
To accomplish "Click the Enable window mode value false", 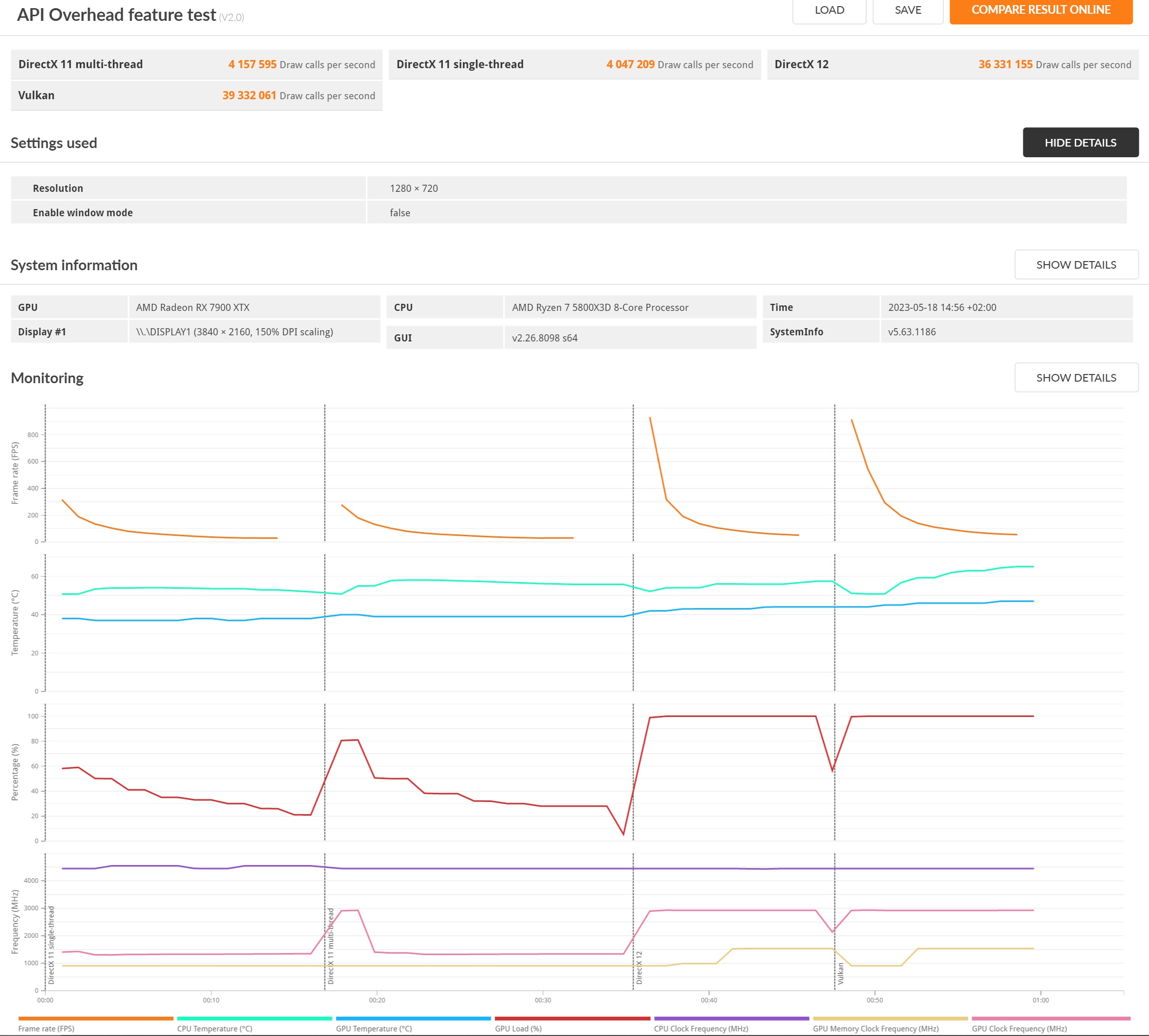I will (400, 213).
